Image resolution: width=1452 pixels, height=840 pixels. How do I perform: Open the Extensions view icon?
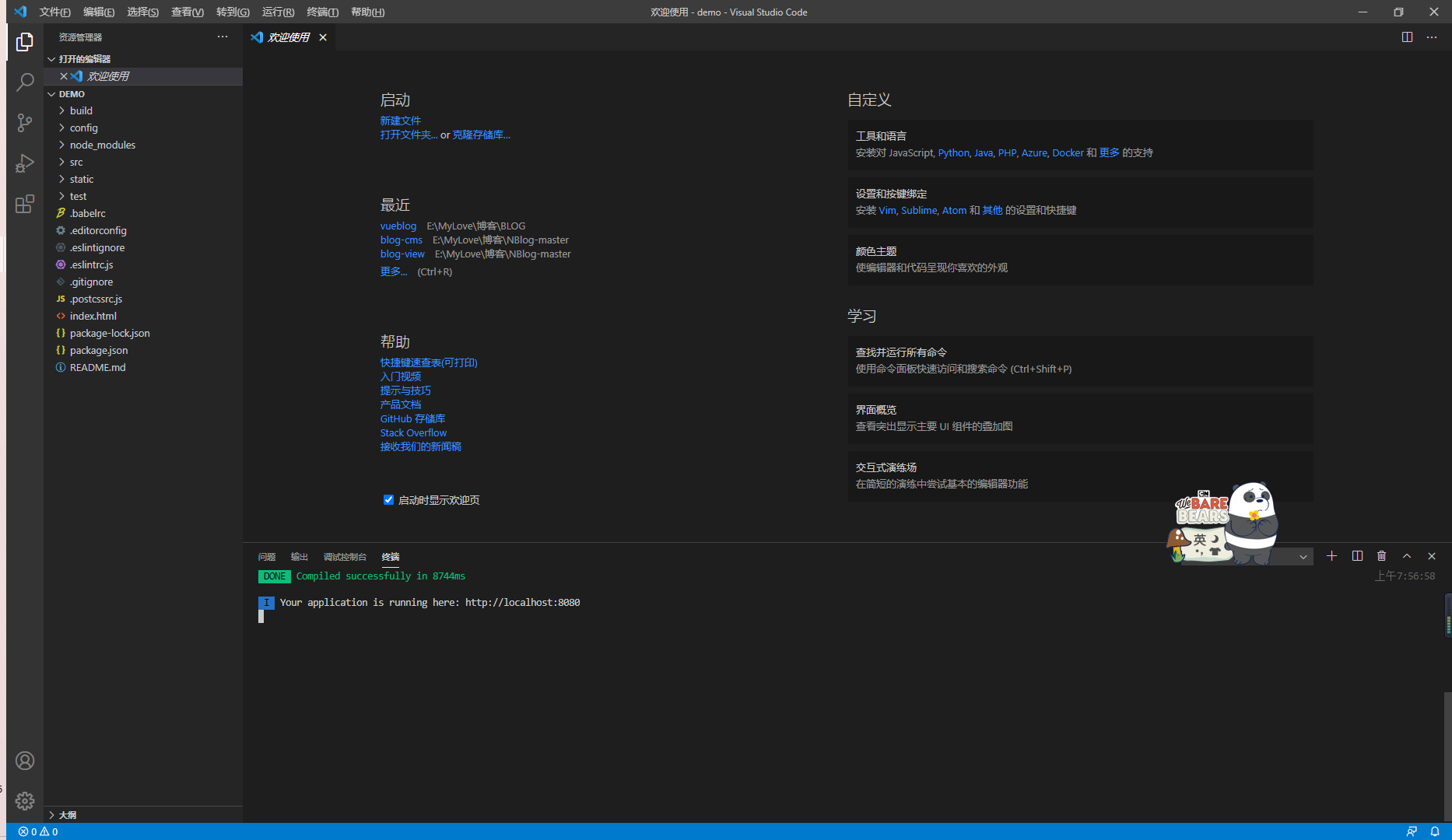pos(25,204)
